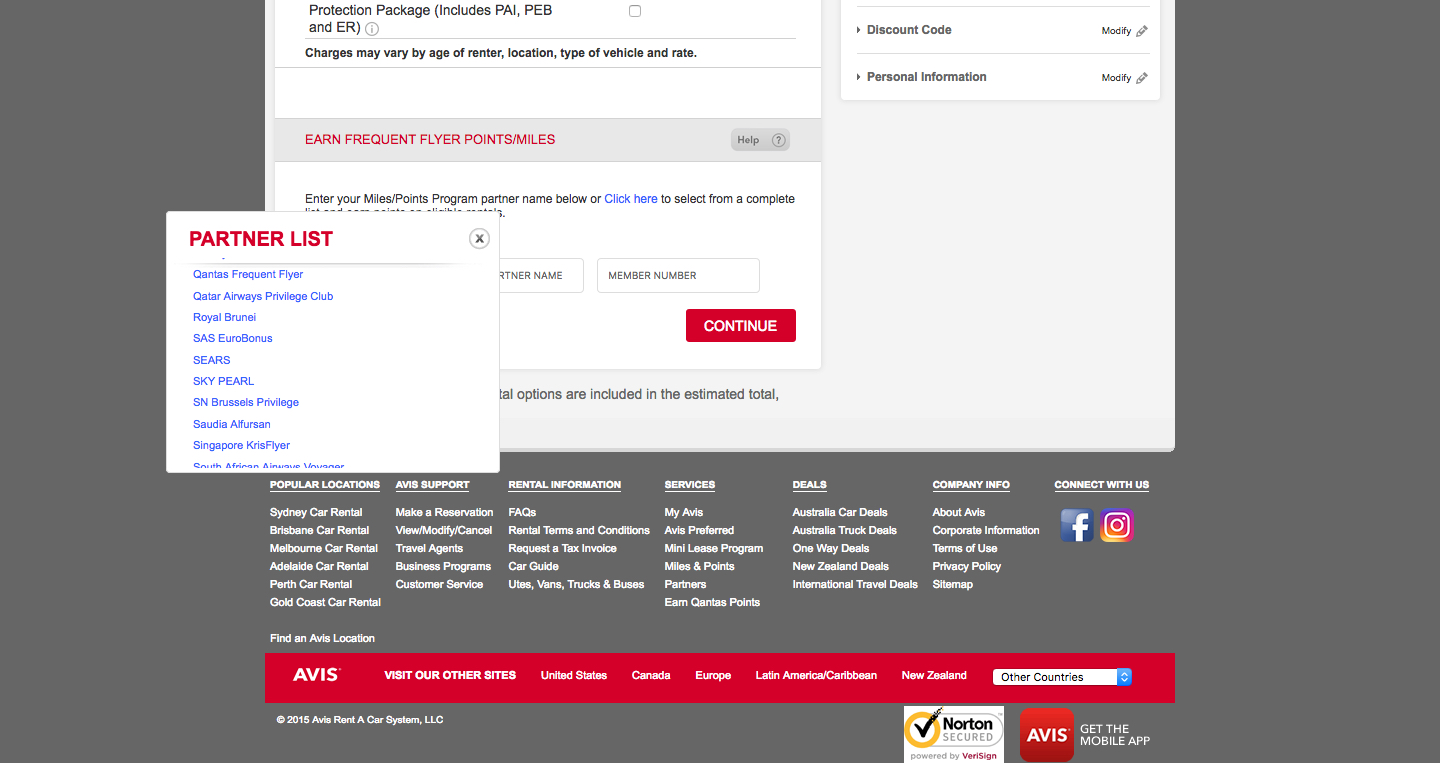Click the Avis mobile app logo

[x=1047, y=735]
